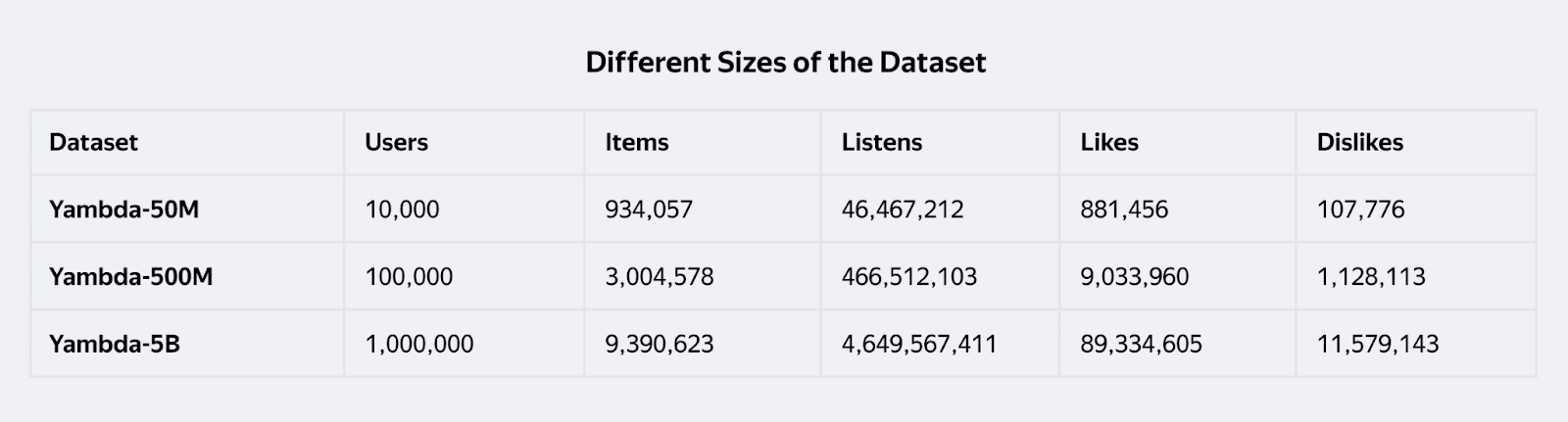
Task: Click the Items column header
Action: [636, 142]
